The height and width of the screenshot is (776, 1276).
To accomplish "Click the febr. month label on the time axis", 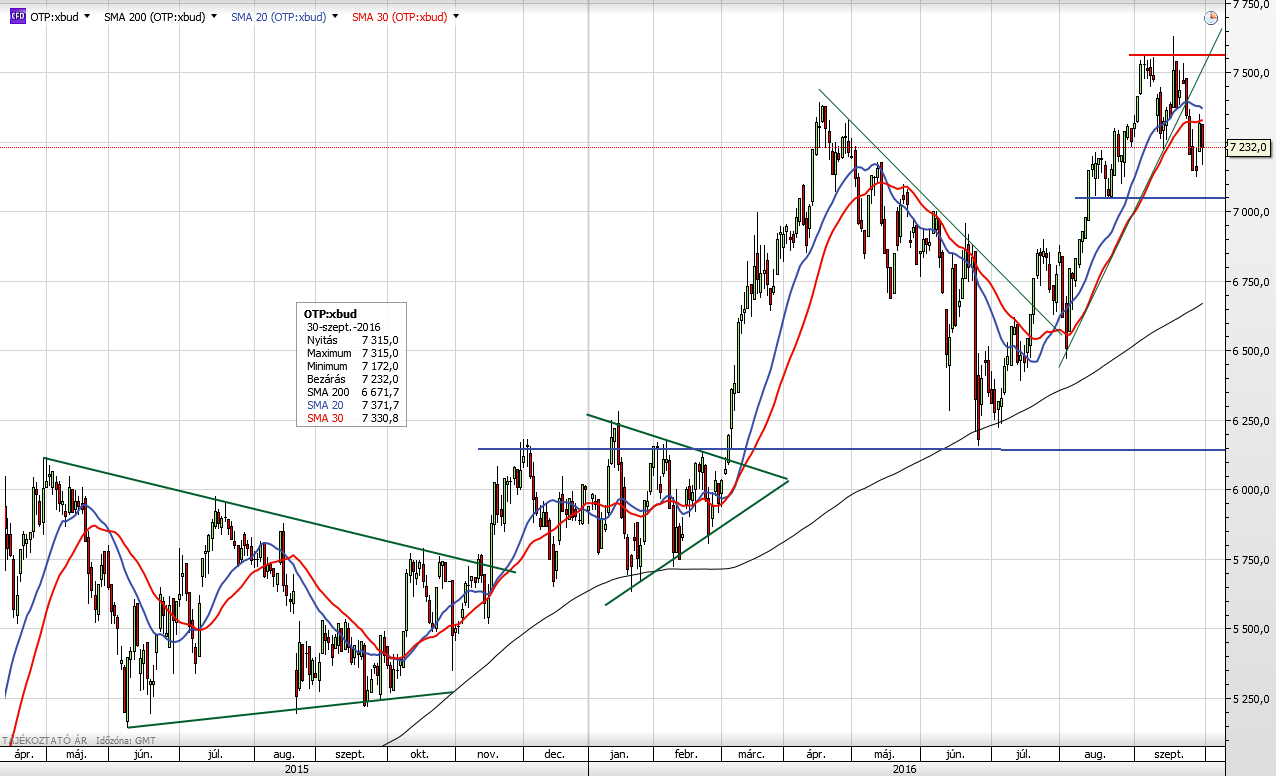I will 686,753.
